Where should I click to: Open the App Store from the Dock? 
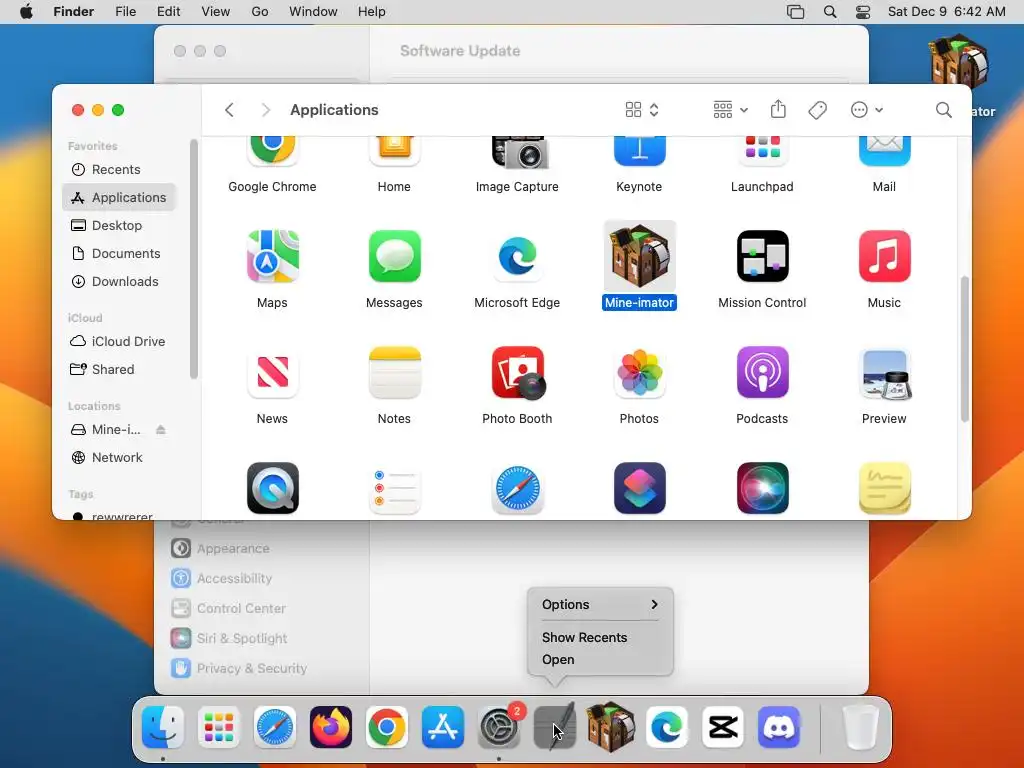pos(443,727)
